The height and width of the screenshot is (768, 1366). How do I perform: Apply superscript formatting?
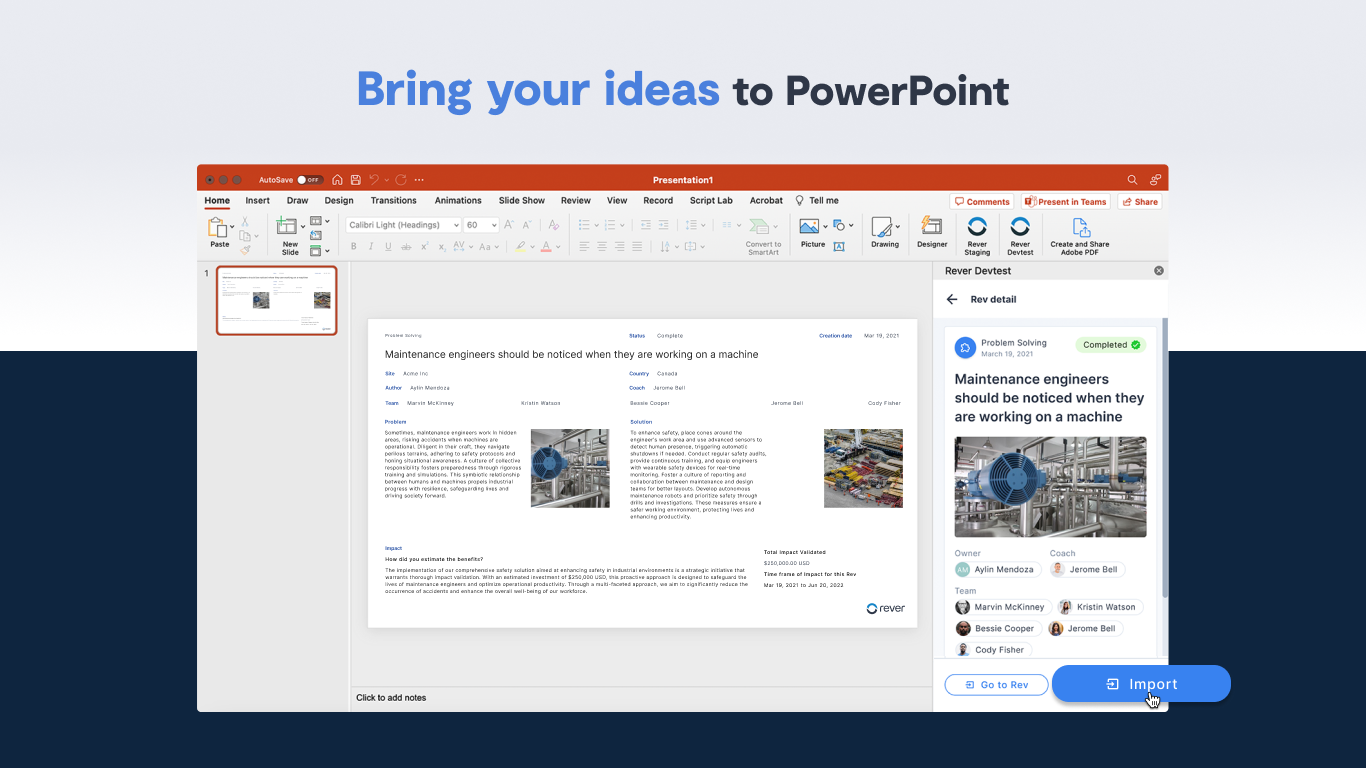[x=424, y=246]
